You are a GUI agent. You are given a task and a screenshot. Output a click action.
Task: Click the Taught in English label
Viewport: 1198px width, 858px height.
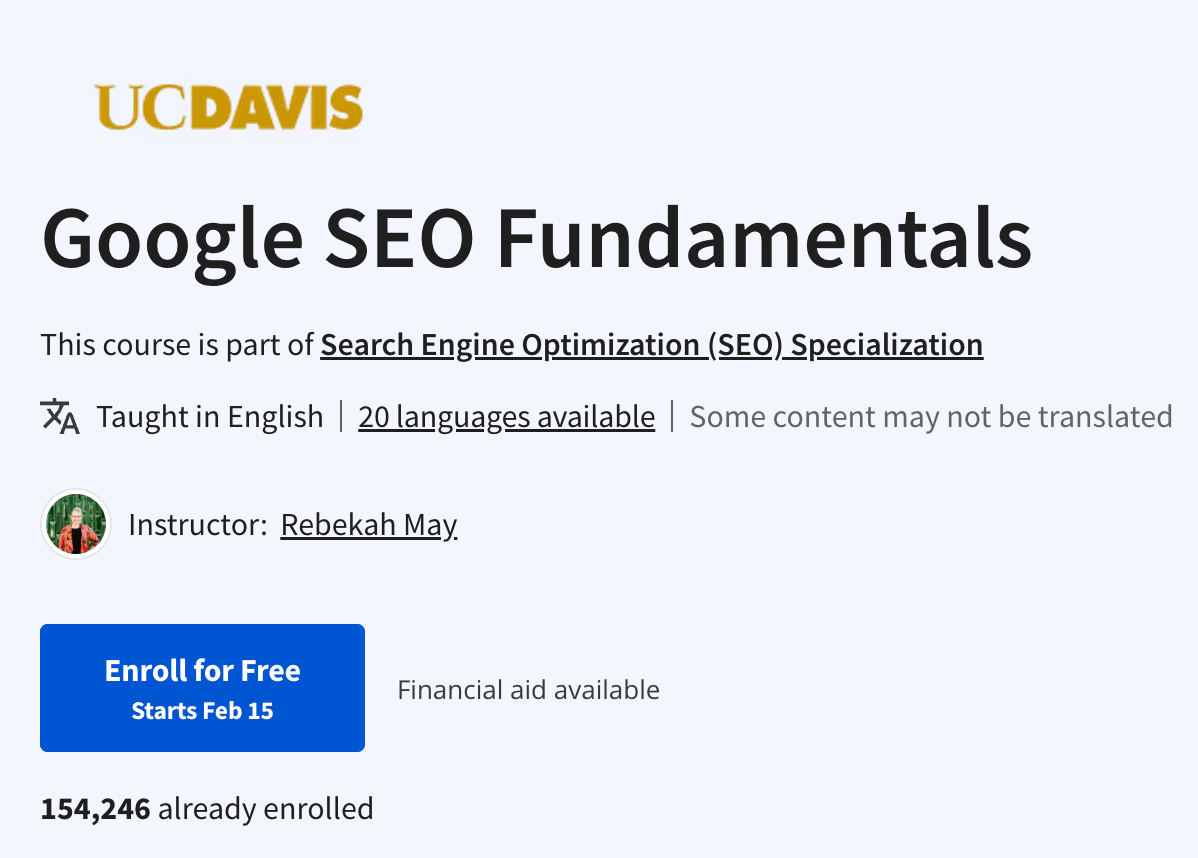pos(209,416)
